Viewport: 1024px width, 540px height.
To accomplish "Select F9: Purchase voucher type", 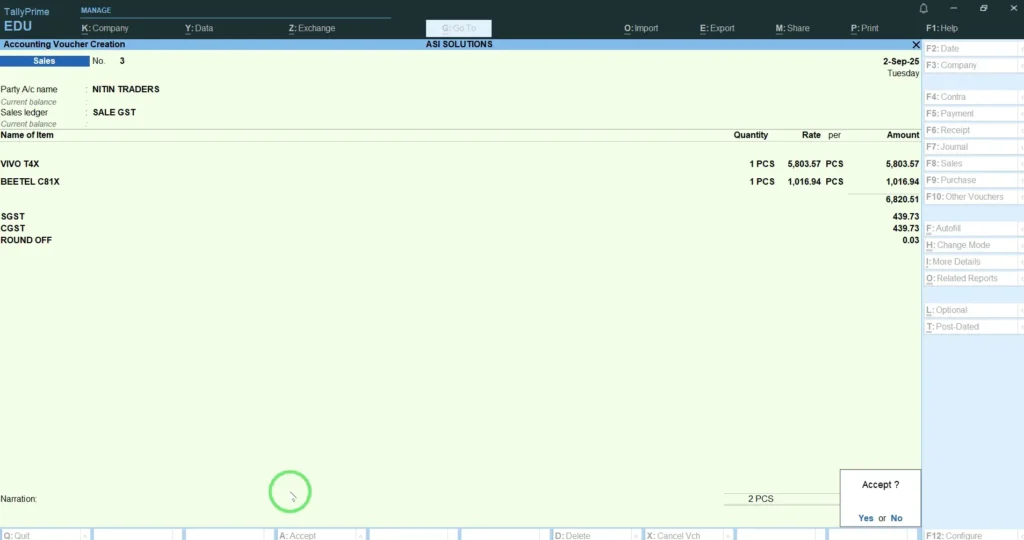I will point(971,180).
